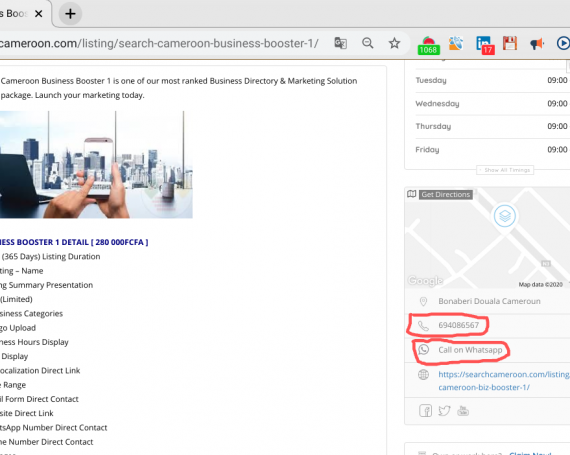Click the Get Directions button on map

(x=446, y=194)
